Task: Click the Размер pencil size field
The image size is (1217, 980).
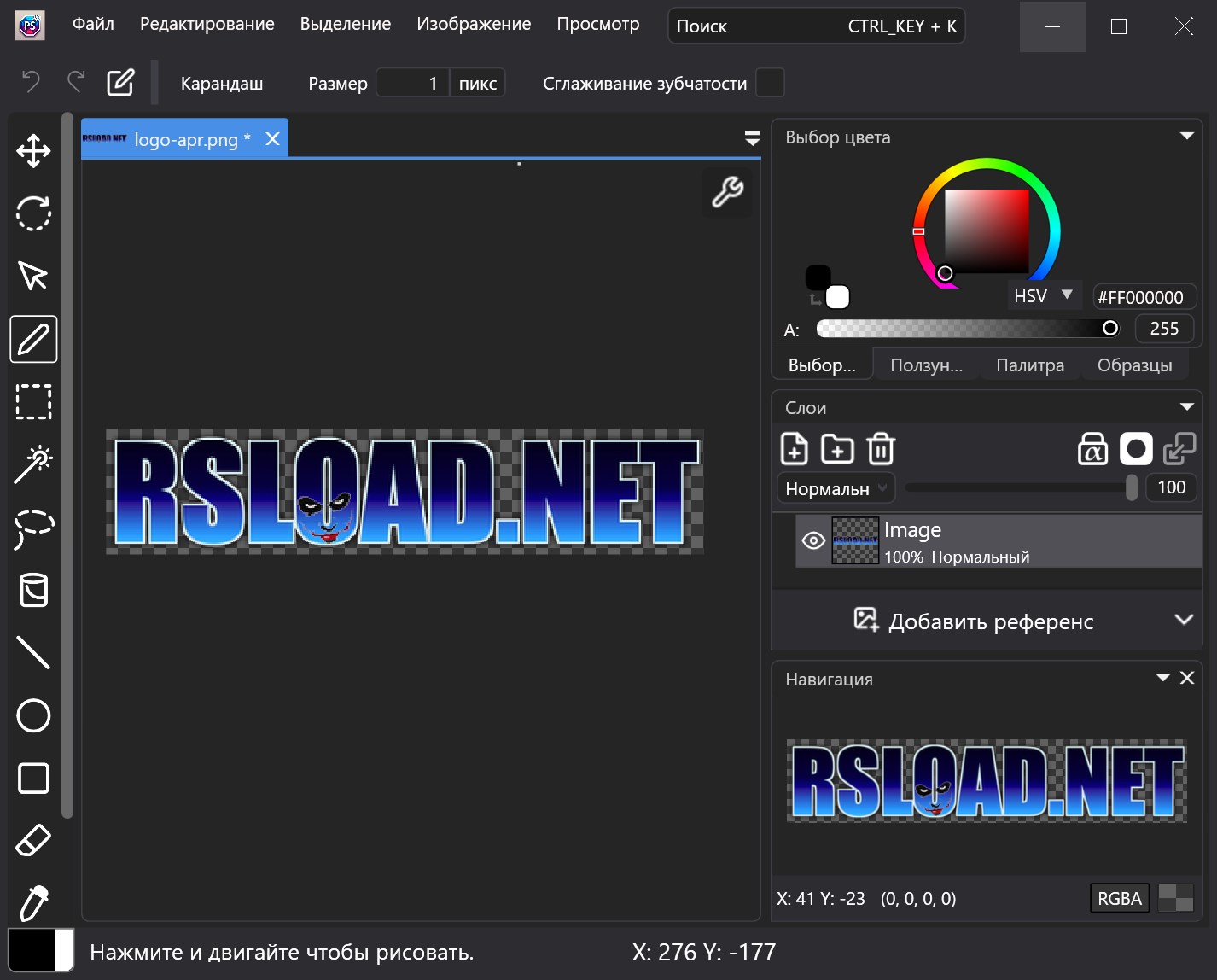Action: click(413, 83)
